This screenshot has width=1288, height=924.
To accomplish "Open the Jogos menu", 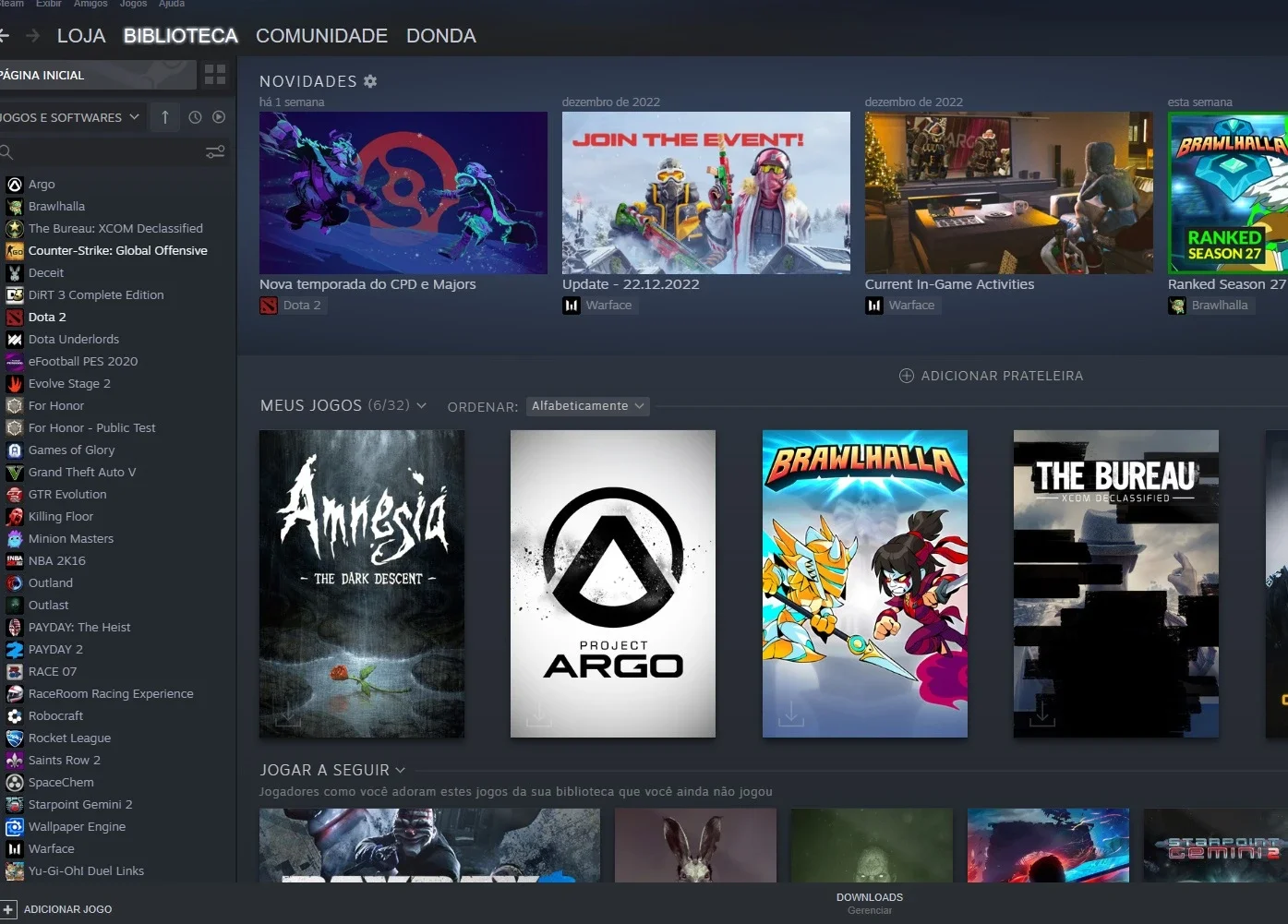I will pyautogui.click(x=133, y=4).
